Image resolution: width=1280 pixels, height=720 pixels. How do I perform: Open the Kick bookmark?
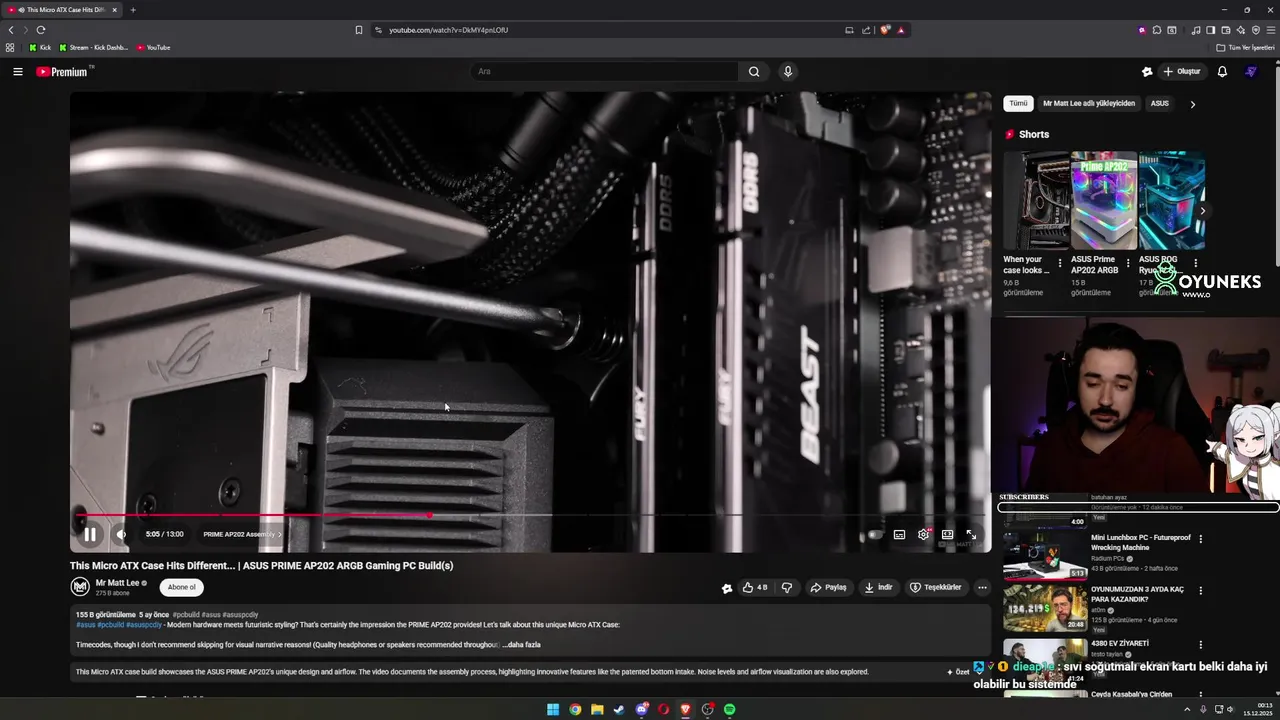click(x=40, y=47)
